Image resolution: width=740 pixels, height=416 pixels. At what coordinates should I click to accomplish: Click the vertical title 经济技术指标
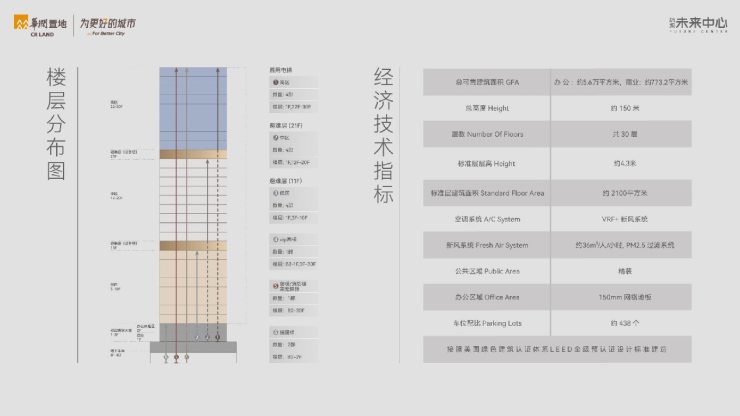pos(383,136)
